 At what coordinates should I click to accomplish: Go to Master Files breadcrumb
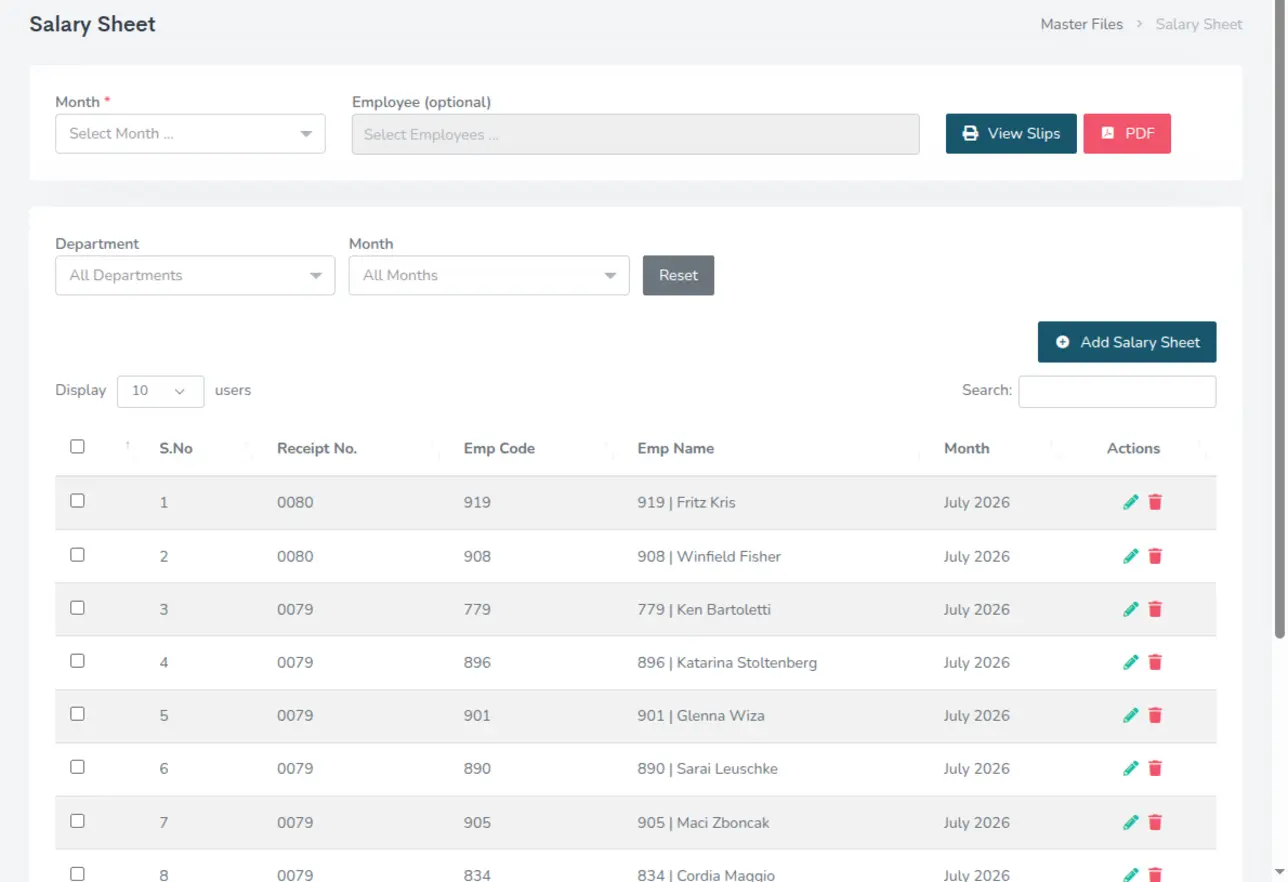tap(1081, 24)
